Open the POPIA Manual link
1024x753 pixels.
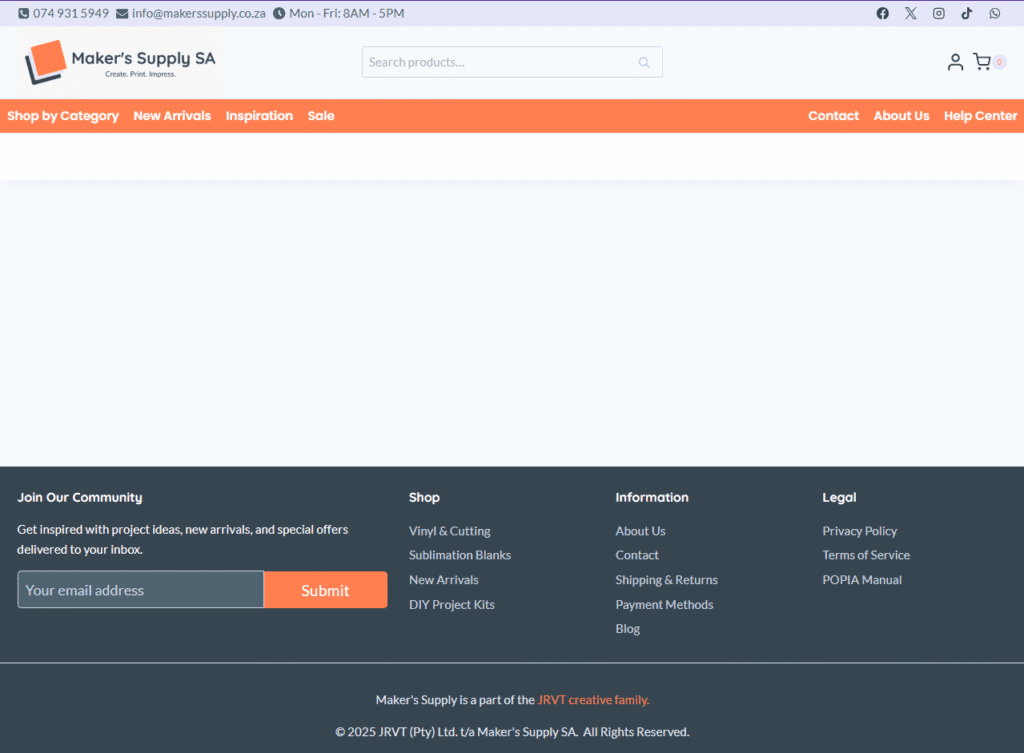[862, 580]
